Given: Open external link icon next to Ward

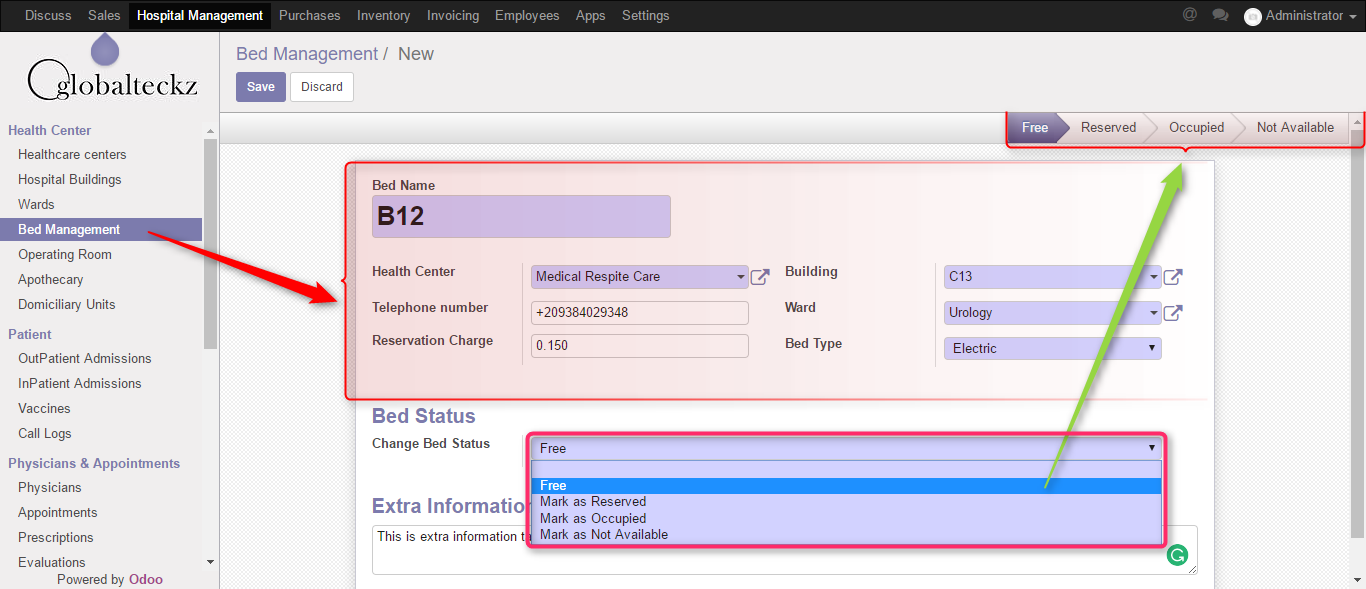Looking at the screenshot, I should coord(1173,313).
